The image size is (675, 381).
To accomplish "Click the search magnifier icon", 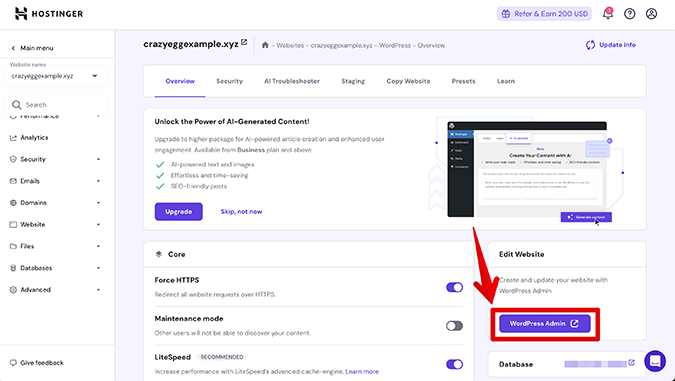I will pyautogui.click(x=16, y=105).
